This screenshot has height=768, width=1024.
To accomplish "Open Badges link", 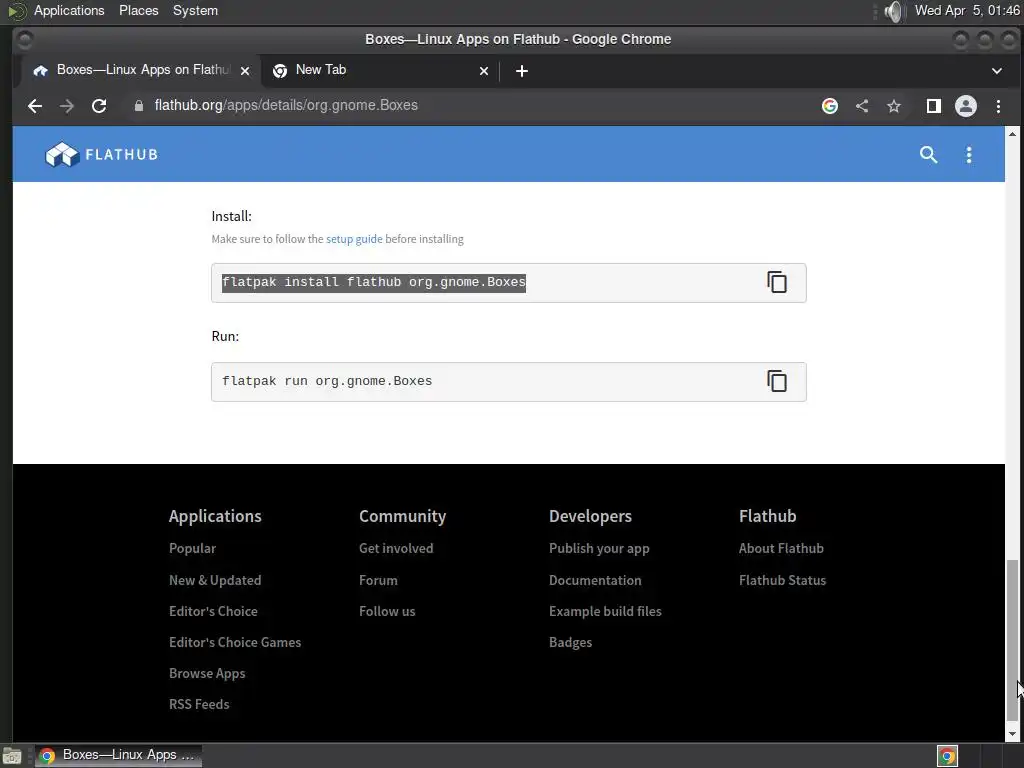I will coord(570,642).
